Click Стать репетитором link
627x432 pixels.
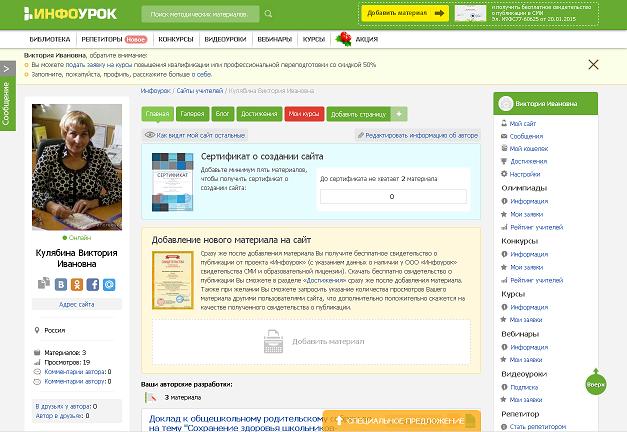pyautogui.click(x=538, y=427)
